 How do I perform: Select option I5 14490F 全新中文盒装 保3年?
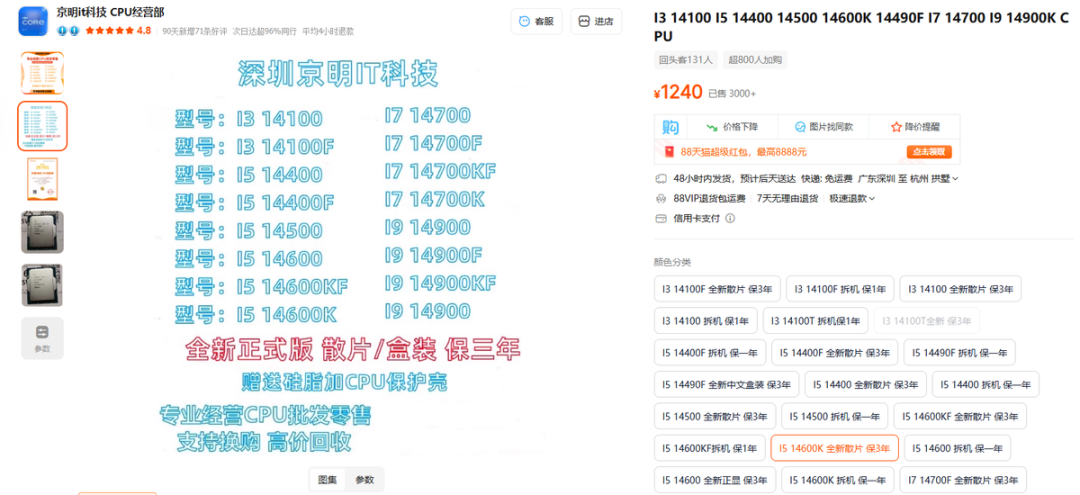[726, 384]
